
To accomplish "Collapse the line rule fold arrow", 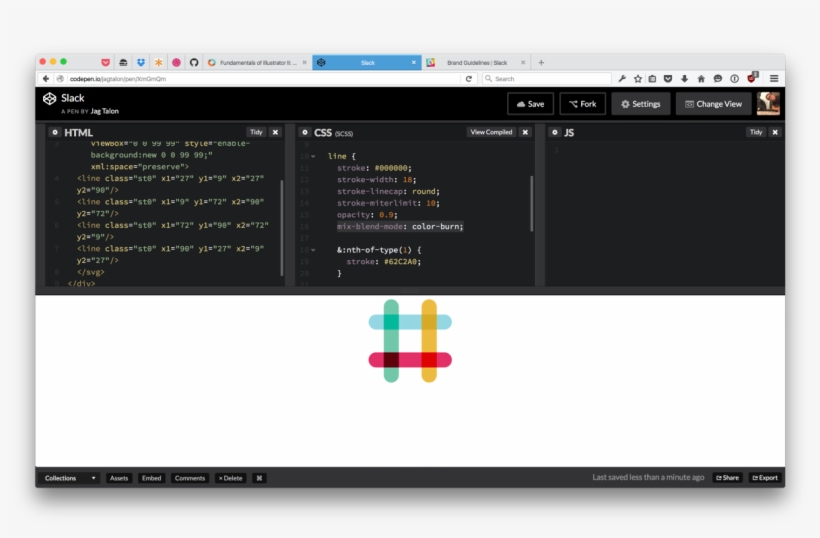I will 313,156.
